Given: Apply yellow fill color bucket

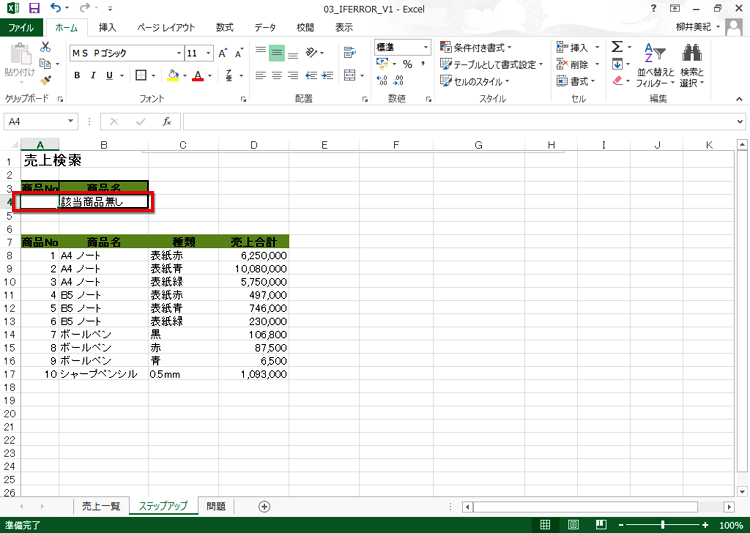Looking at the screenshot, I should pyautogui.click(x=173, y=76).
